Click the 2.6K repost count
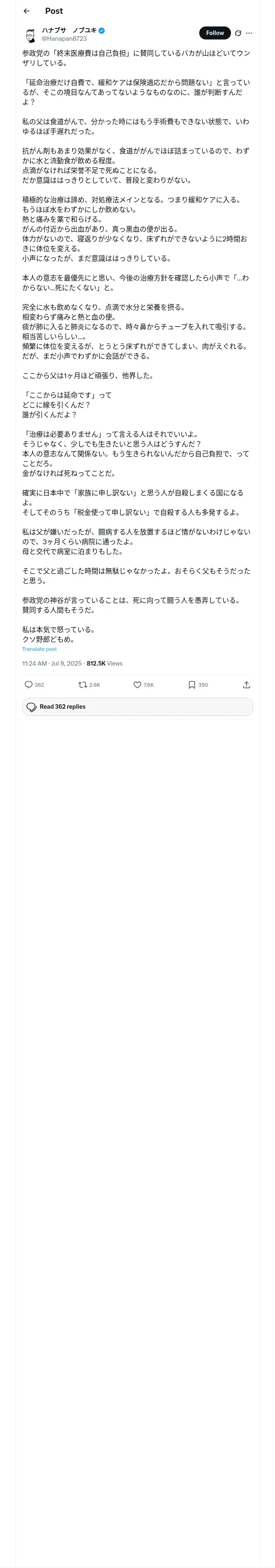 [95, 685]
